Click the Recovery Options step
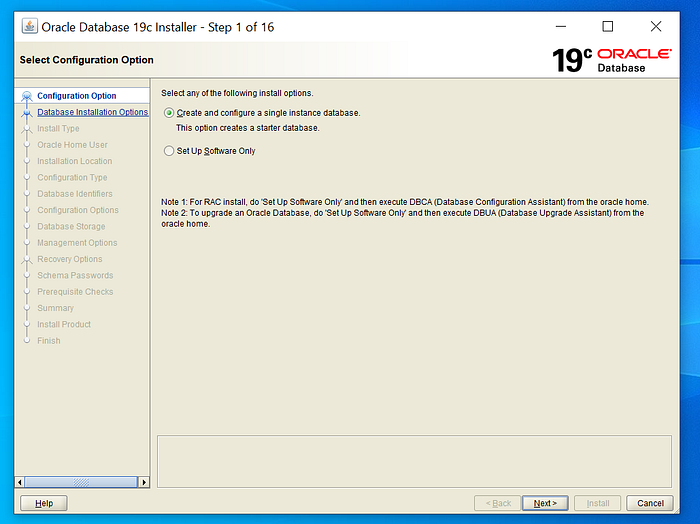This screenshot has width=700, height=524. click(70, 259)
